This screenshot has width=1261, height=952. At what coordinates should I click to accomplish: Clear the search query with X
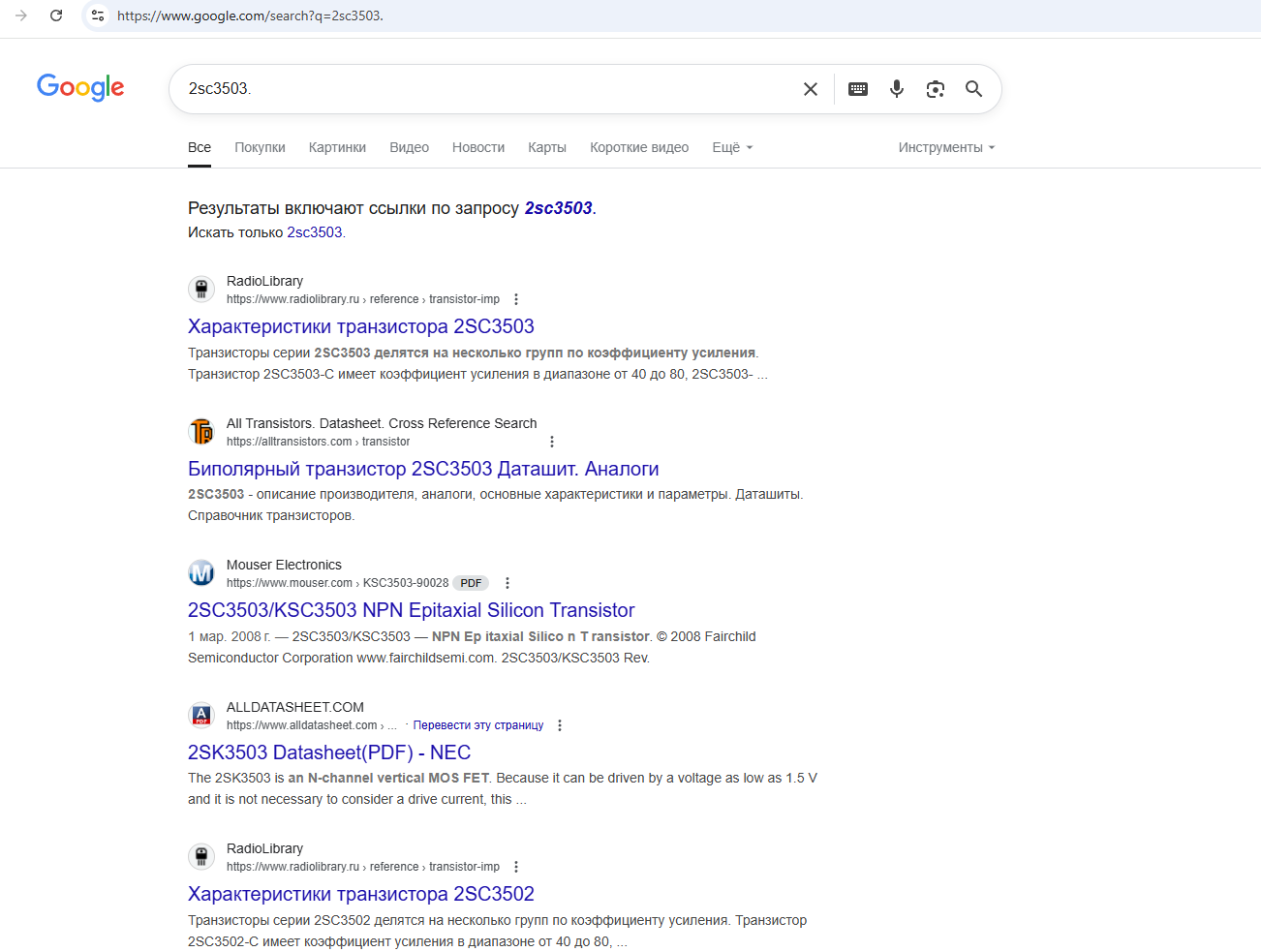coord(811,89)
